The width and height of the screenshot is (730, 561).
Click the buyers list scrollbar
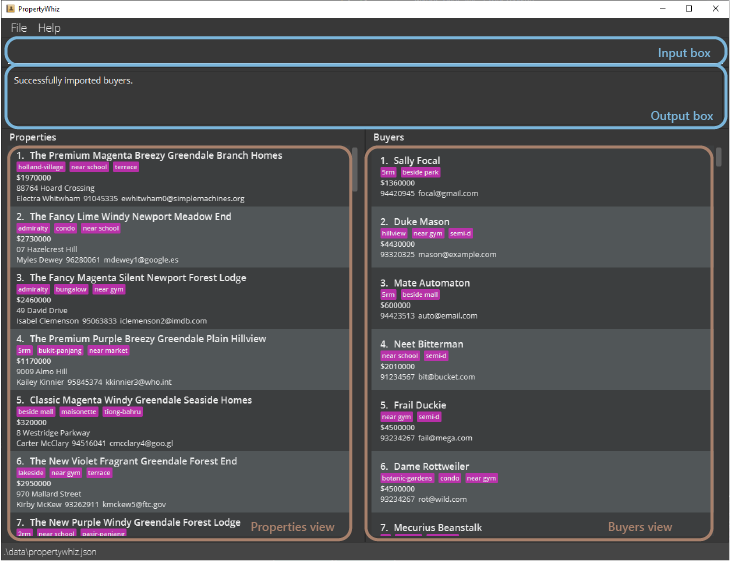[718, 157]
